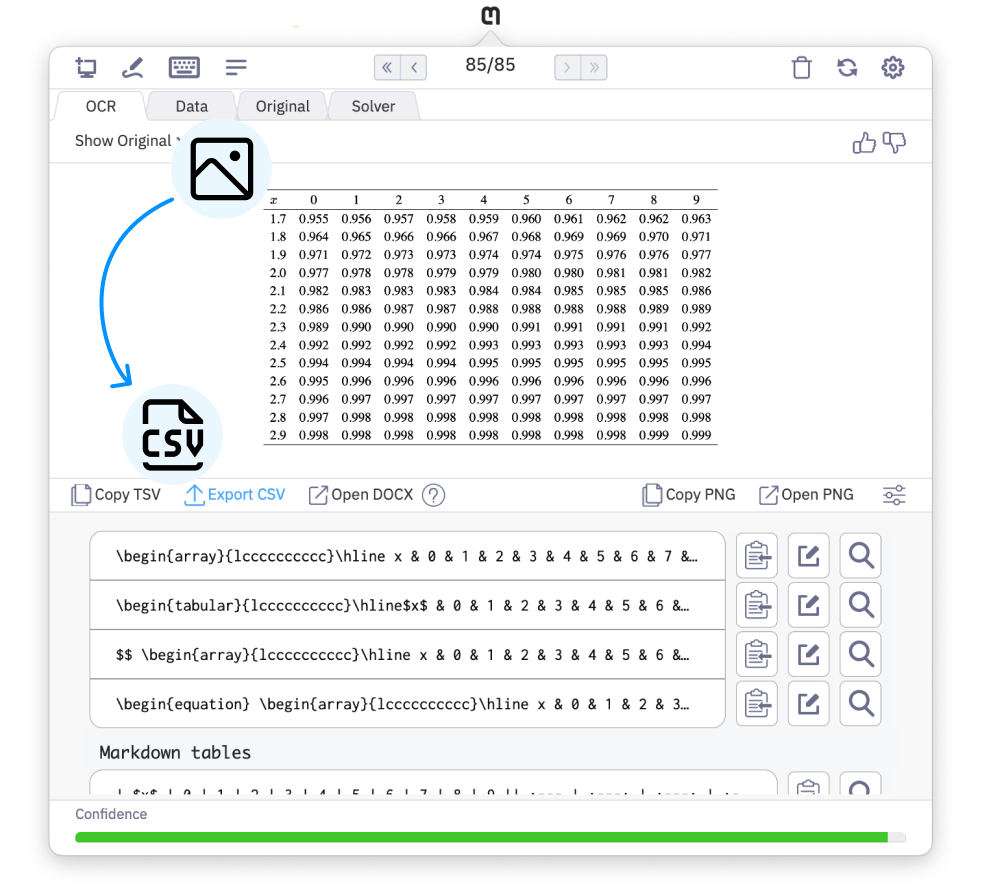Give thumbs up feedback on OCR result
This screenshot has width=984, height=892.
[x=865, y=143]
